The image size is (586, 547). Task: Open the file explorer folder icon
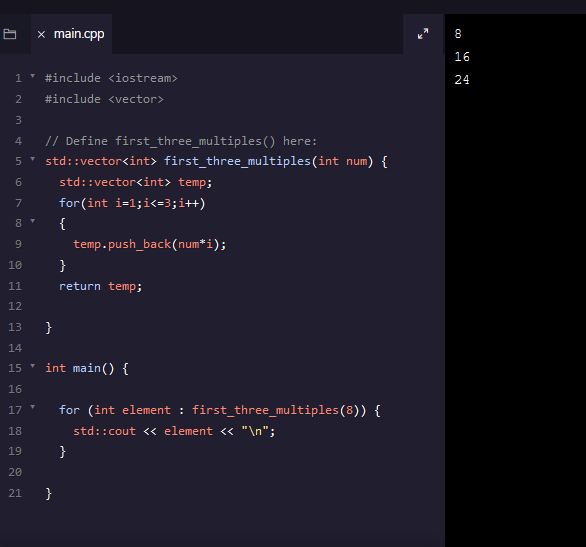pyautogui.click(x=10, y=34)
